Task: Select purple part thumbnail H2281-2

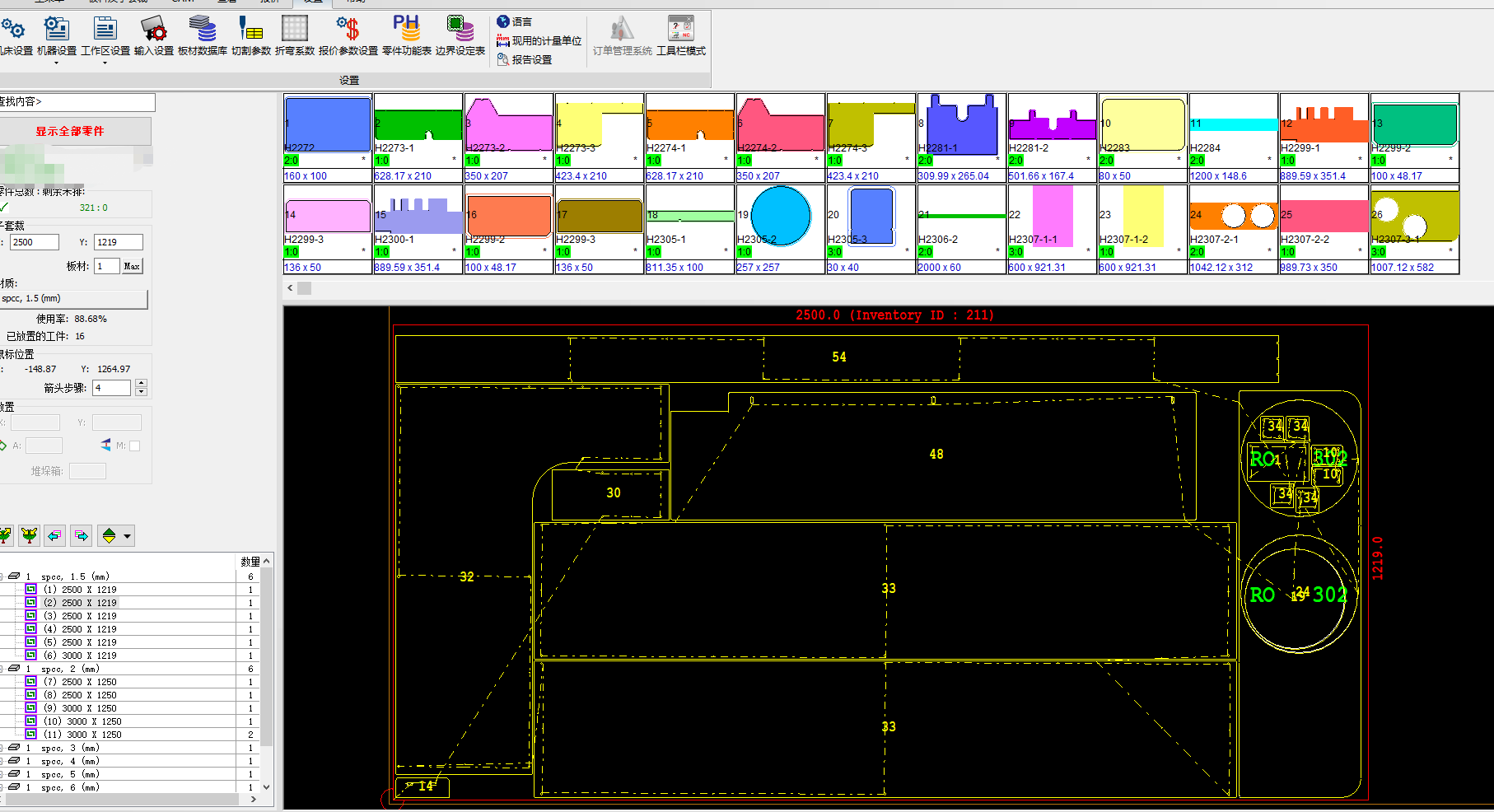Action: point(1053,138)
